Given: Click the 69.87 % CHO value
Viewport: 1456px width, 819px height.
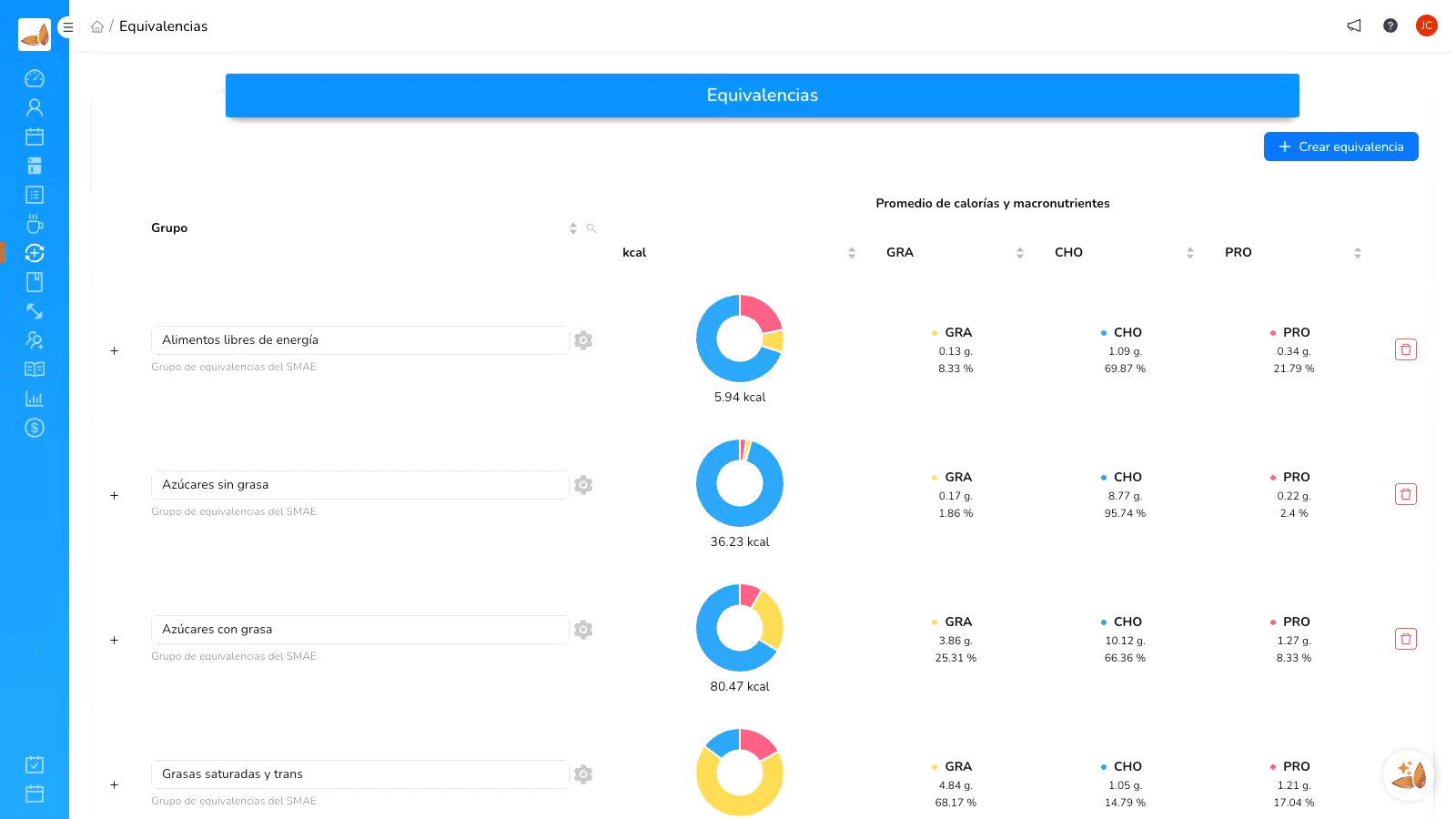Looking at the screenshot, I should 1125,369.
